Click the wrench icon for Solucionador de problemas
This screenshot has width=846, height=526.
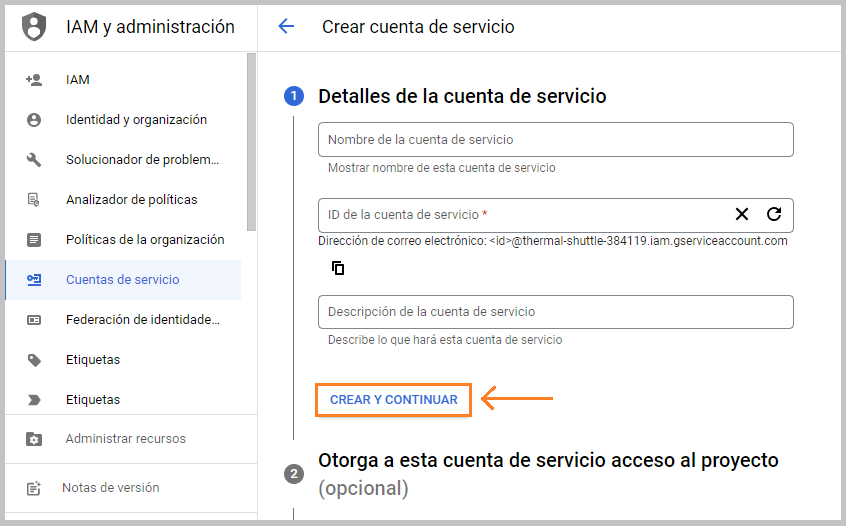tap(34, 160)
